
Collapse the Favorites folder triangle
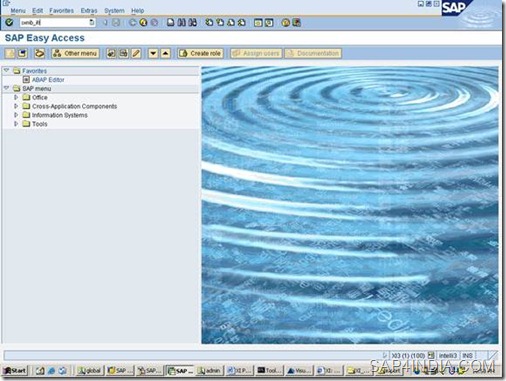click(x=6, y=70)
